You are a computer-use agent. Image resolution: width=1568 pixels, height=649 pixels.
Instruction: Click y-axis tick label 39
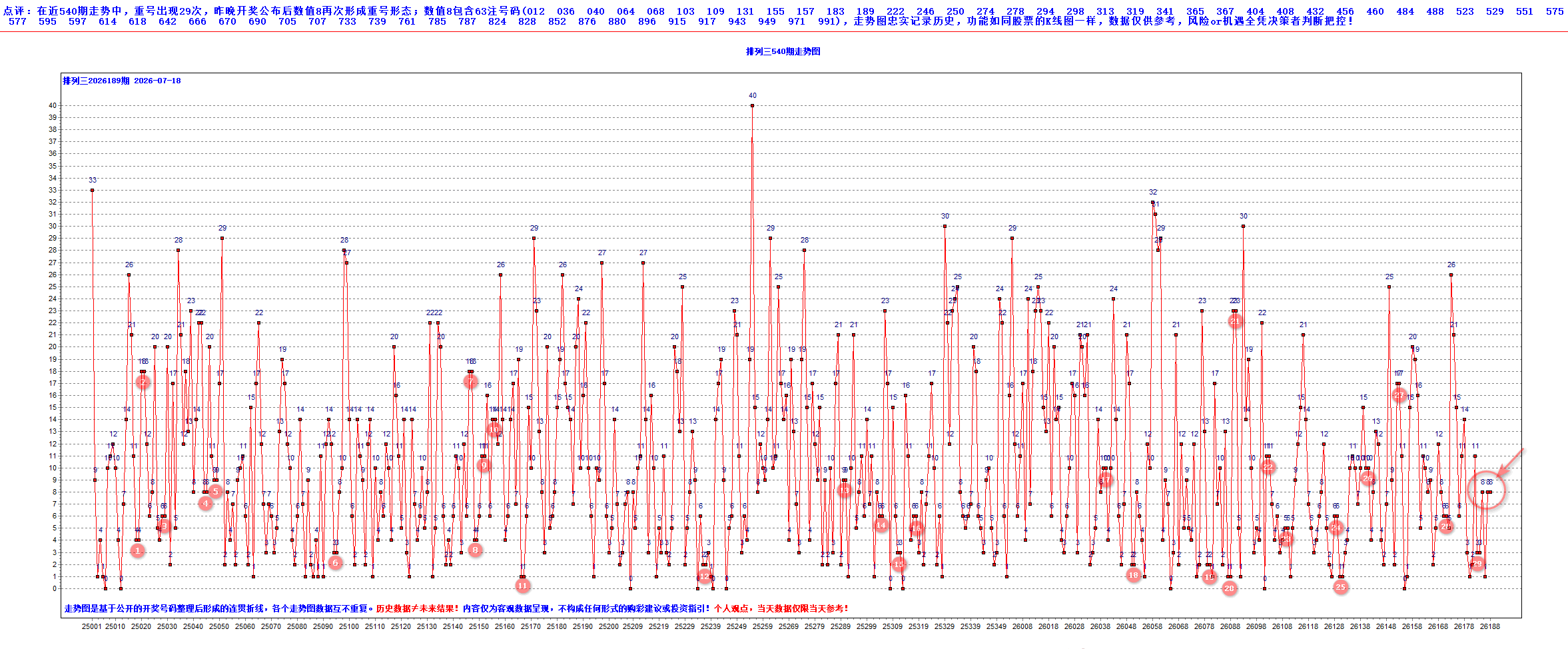coord(53,118)
